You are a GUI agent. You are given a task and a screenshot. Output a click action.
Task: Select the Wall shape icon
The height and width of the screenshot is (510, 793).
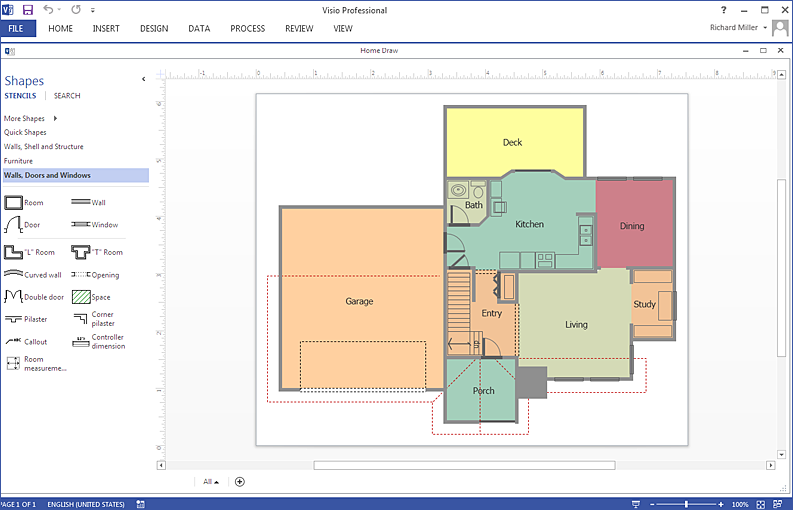point(80,202)
